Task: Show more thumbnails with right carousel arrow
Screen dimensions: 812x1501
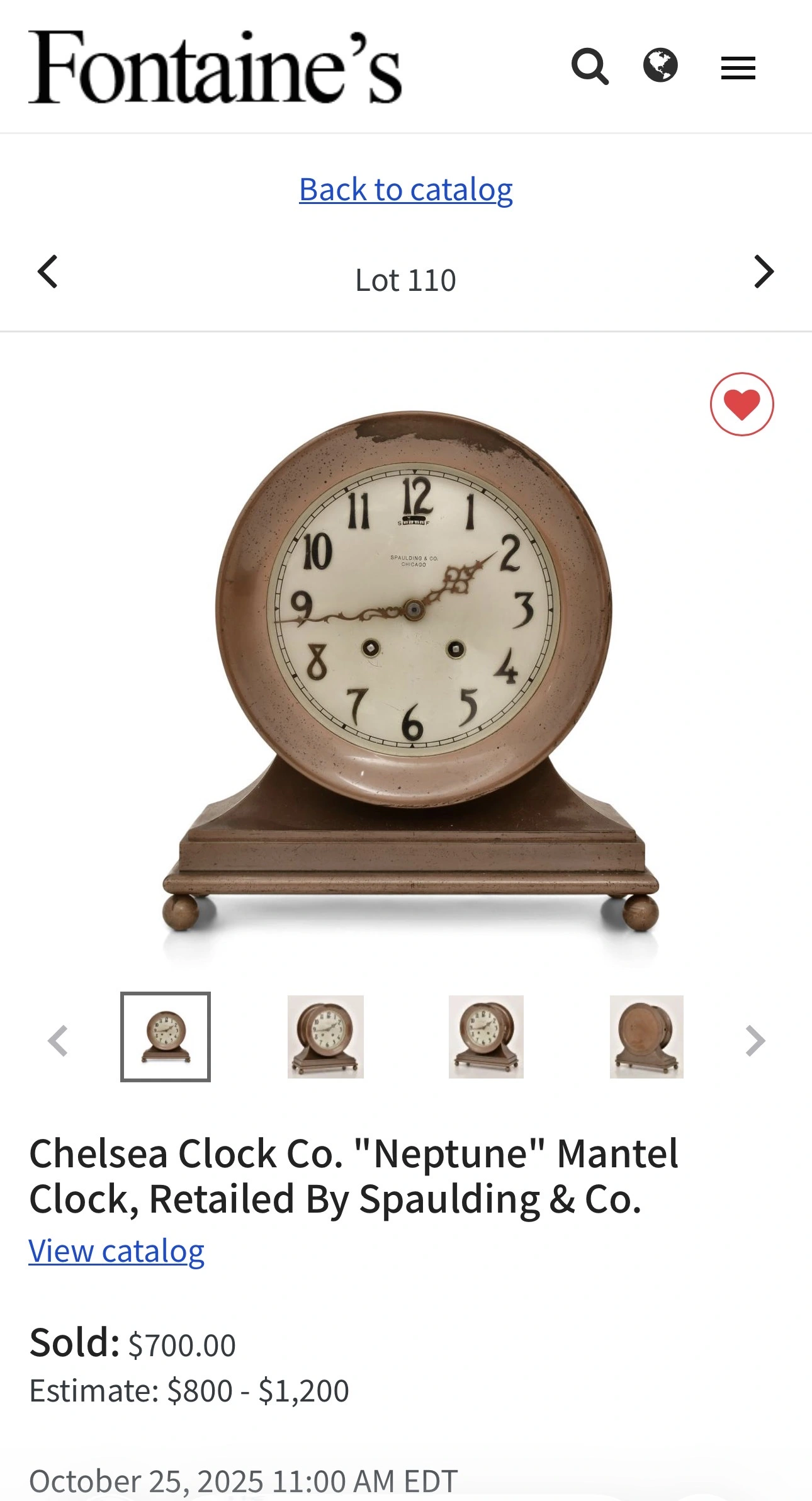Action: click(x=755, y=1041)
